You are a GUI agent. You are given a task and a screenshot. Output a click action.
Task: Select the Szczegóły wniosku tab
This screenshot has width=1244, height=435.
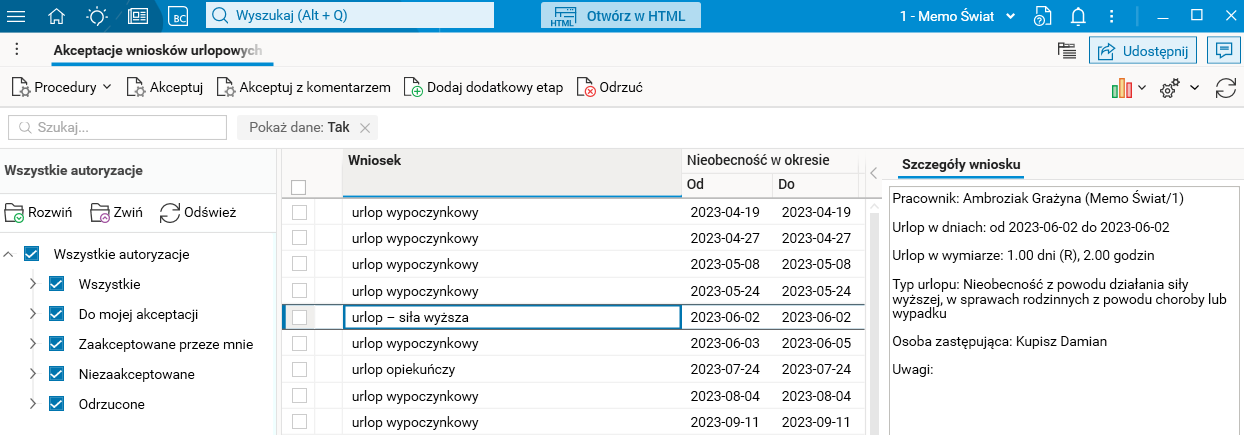(960, 165)
